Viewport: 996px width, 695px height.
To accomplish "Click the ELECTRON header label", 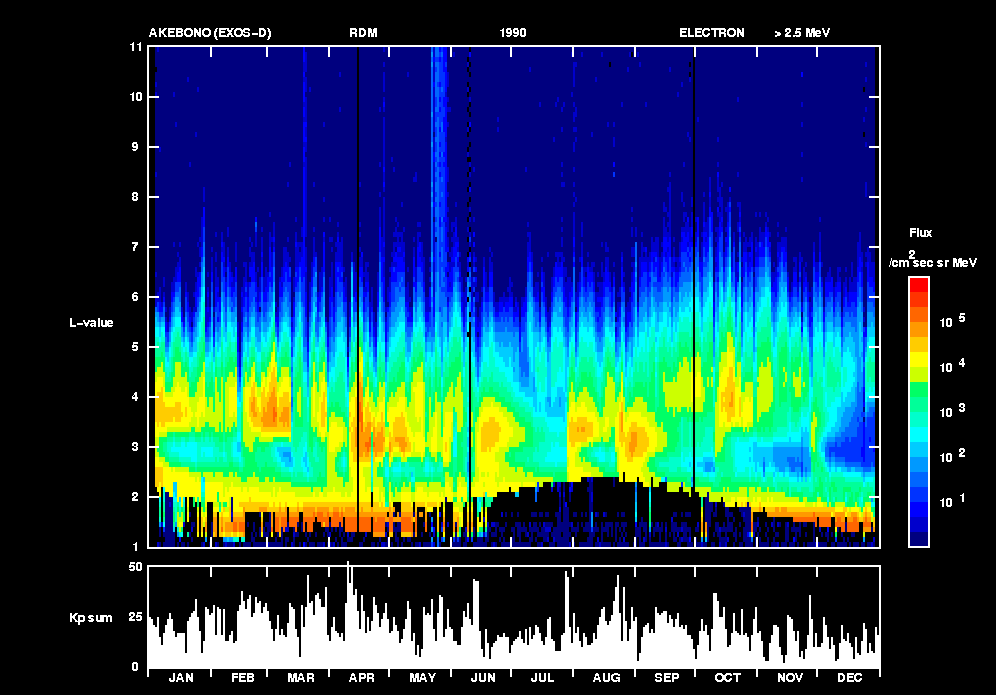I will [x=711, y=33].
